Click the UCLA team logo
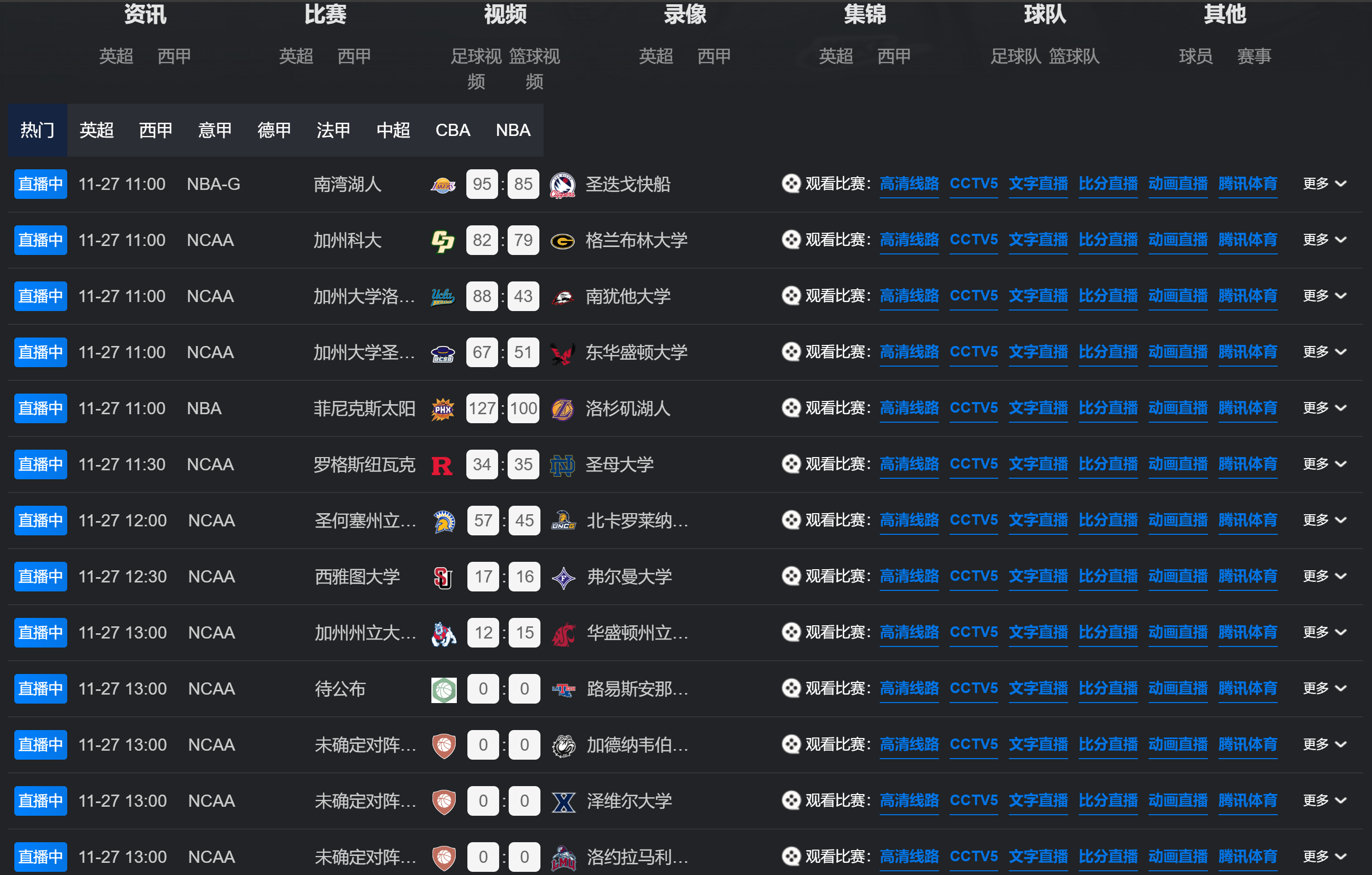 click(443, 296)
